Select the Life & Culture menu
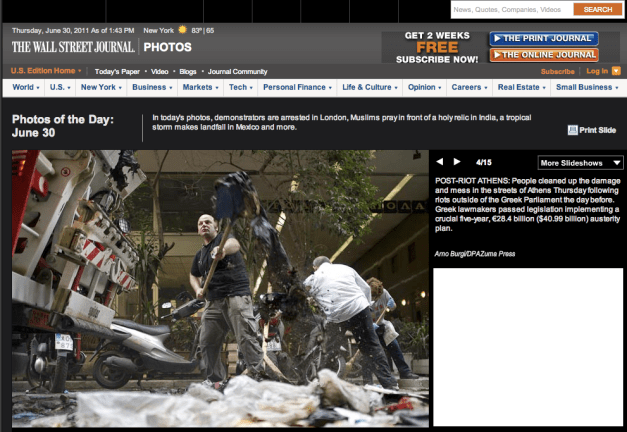 (x=369, y=87)
